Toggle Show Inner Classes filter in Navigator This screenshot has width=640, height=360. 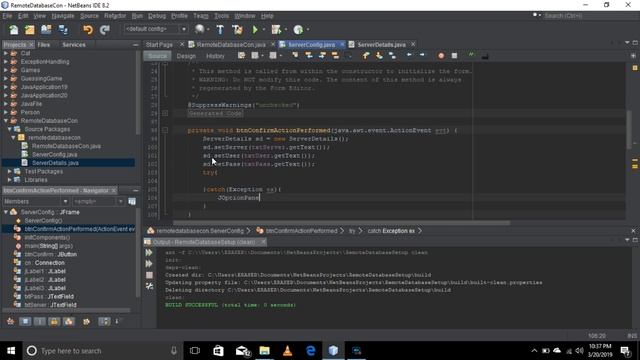[69, 322]
